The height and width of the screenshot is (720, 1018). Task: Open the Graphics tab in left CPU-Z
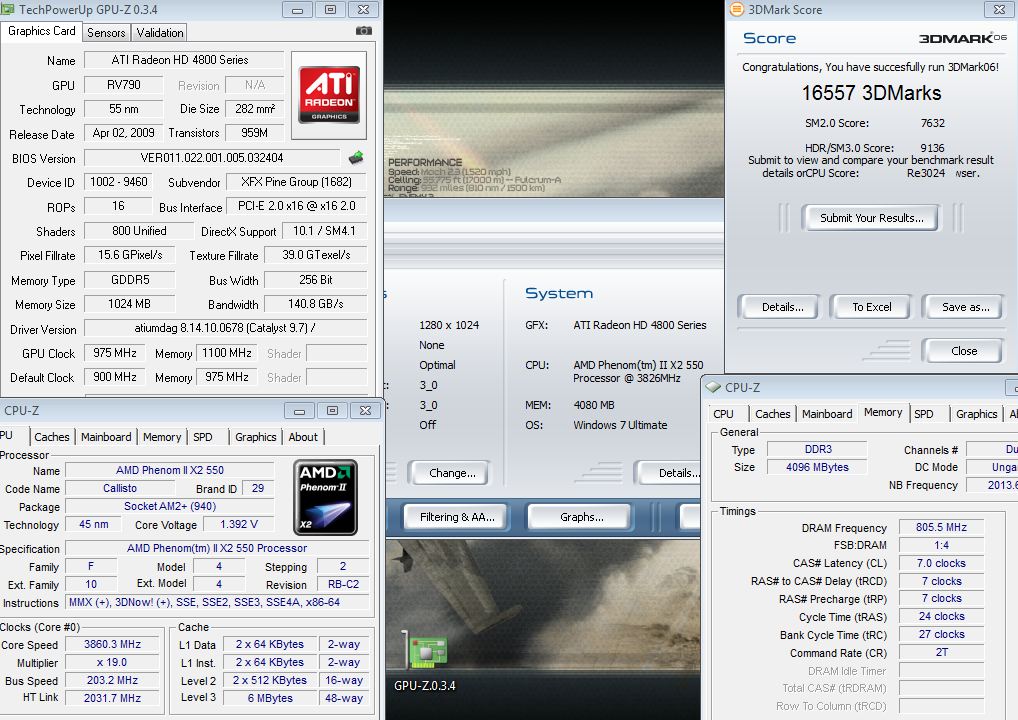pyautogui.click(x=256, y=437)
